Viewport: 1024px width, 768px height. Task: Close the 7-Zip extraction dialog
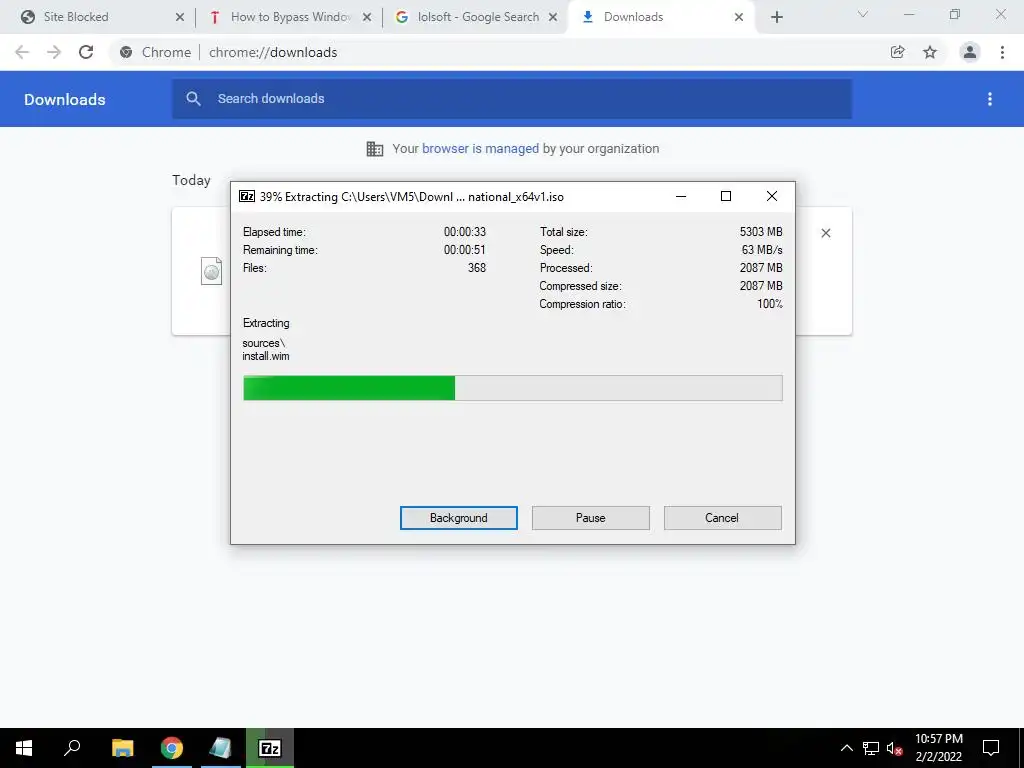[x=772, y=196]
